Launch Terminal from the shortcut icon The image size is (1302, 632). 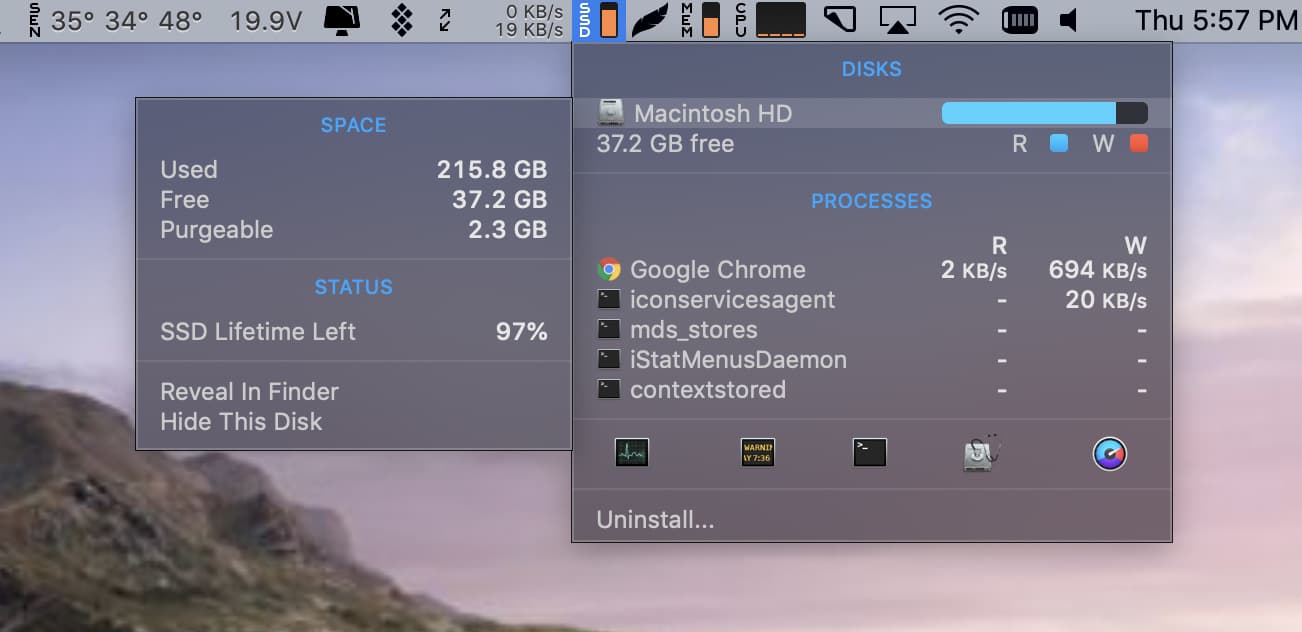870,453
